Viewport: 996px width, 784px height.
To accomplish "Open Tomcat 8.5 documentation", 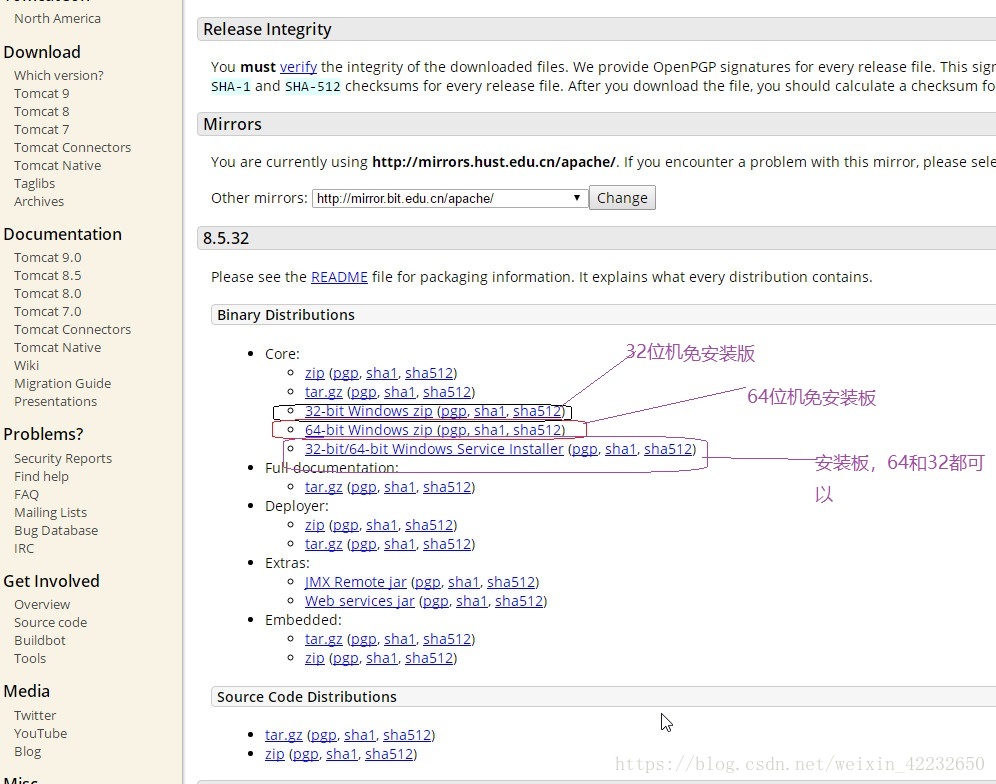I will click(x=48, y=275).
